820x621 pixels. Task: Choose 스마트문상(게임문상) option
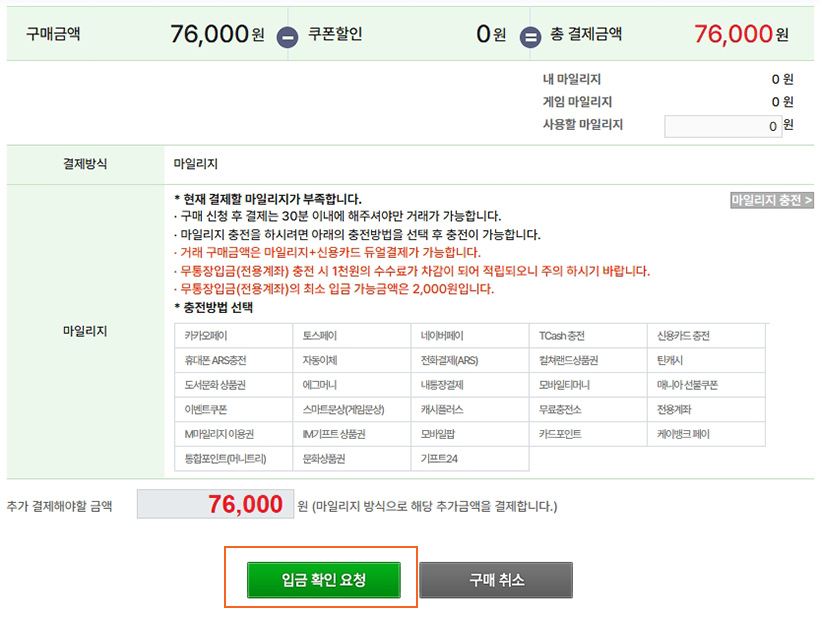point(343,409)
